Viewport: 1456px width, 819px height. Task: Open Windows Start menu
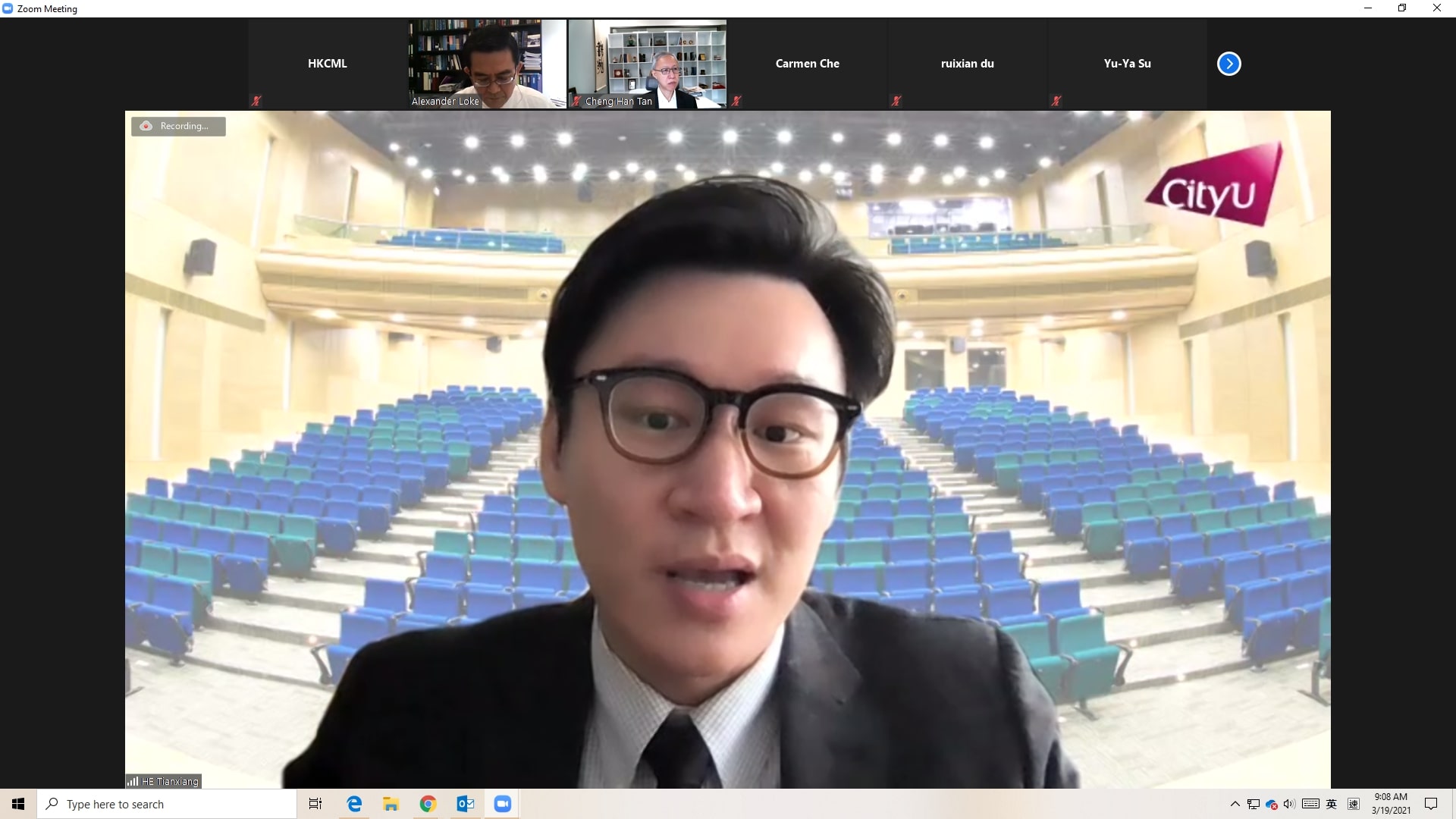[x=18, y=804]
